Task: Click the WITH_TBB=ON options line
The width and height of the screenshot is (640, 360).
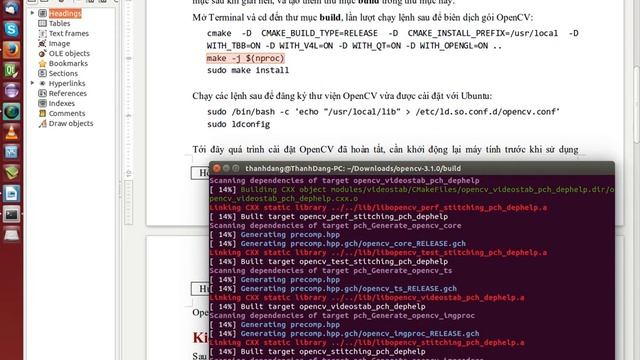Action: [354, 46]
